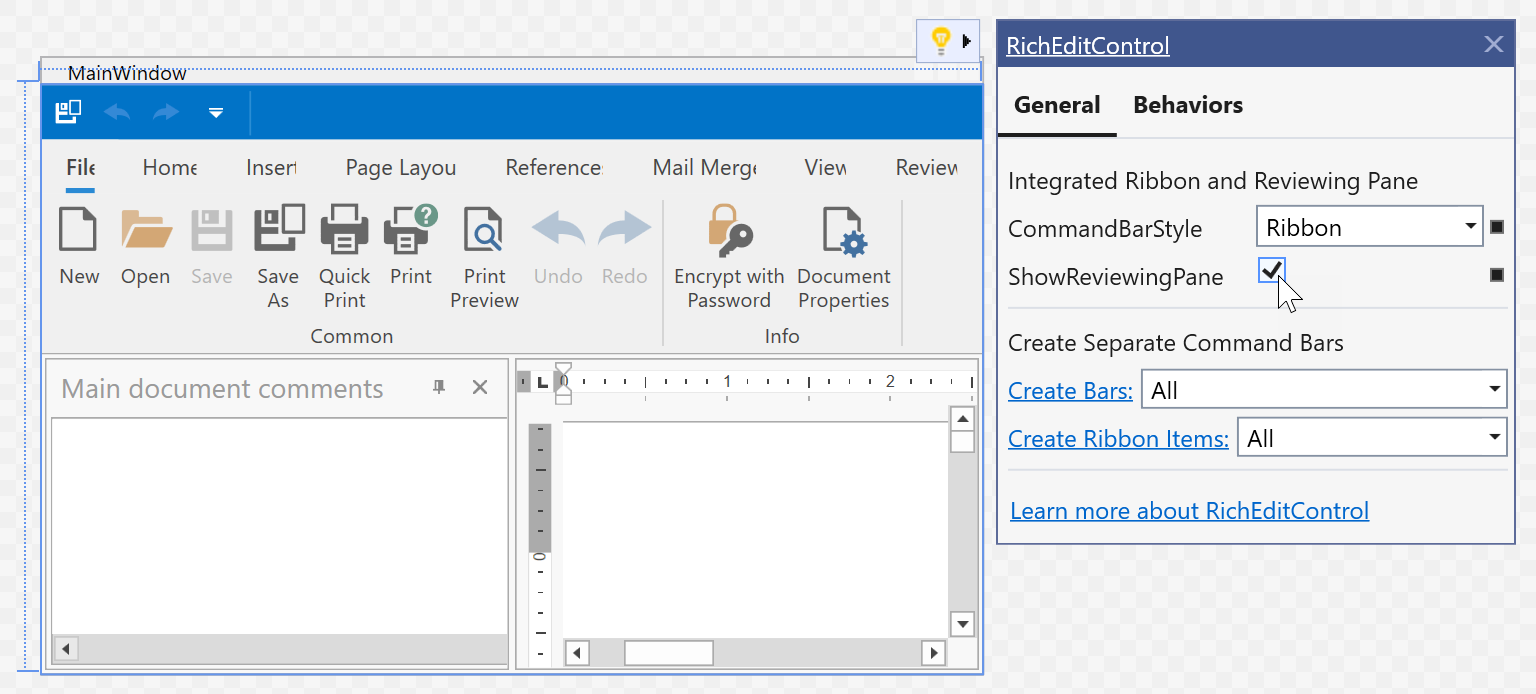1536x694 pixels.
Task: Click Learn more about RichEditControl link
Action: (x=1189, y=511)
